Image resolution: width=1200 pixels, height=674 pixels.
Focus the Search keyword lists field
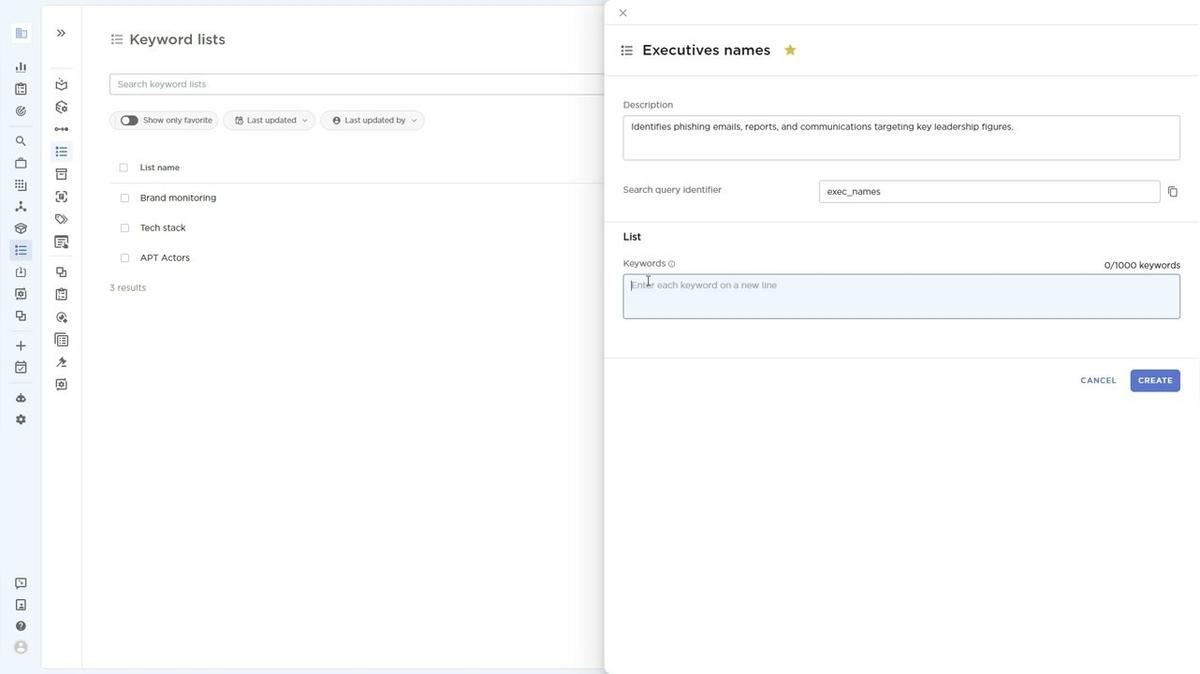click(357, 84)
